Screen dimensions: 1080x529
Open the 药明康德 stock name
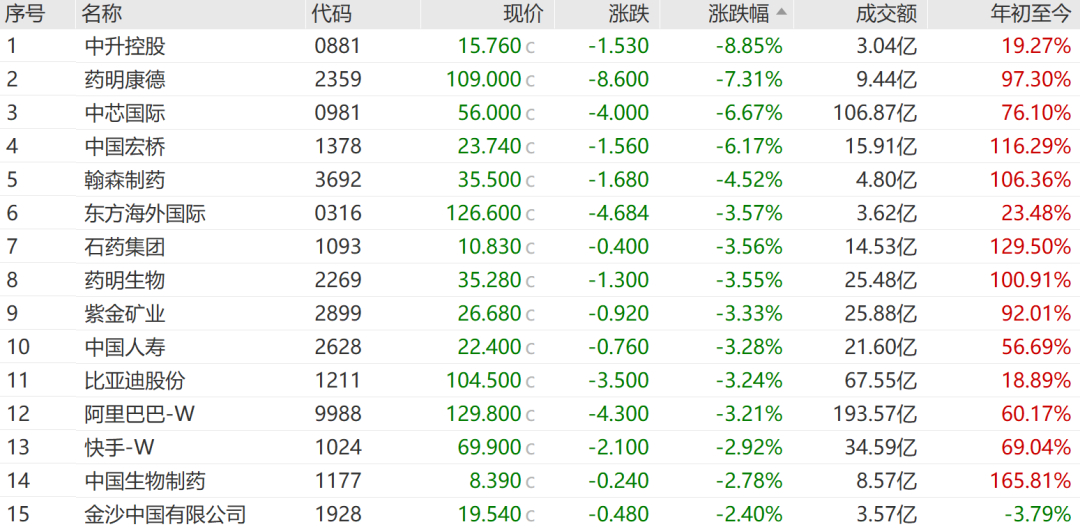tap(125, 80)
